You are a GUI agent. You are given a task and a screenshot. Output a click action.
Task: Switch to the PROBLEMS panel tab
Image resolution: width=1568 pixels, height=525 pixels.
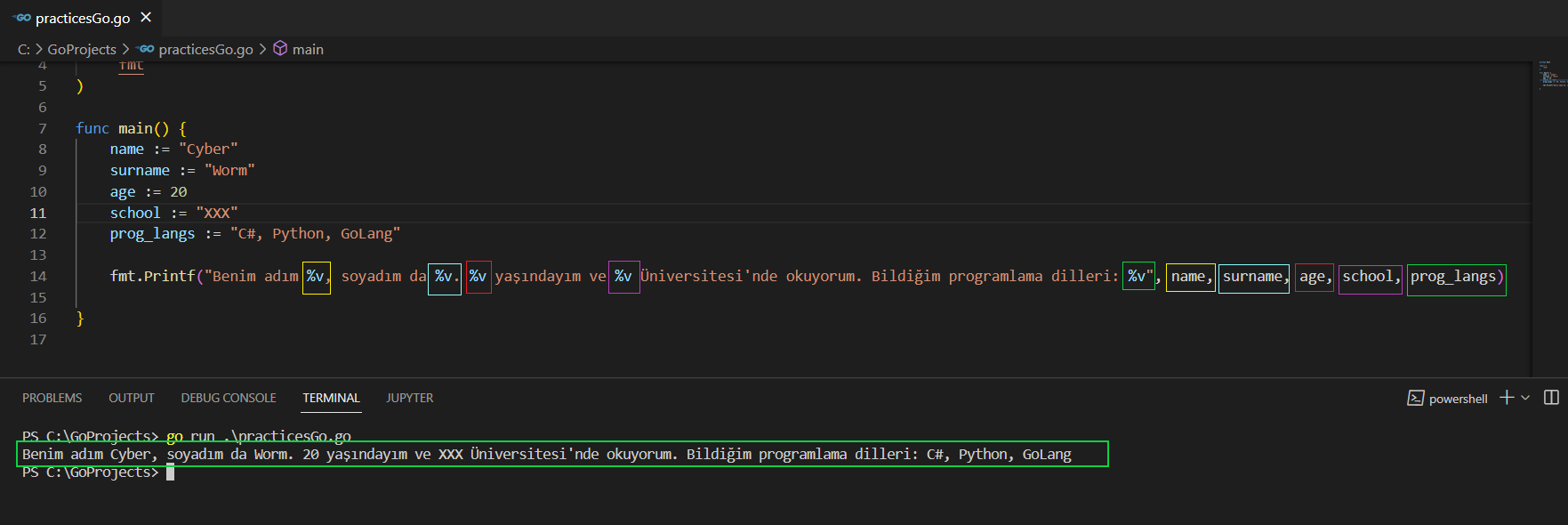pyautogui.click(x=52, y=398)
